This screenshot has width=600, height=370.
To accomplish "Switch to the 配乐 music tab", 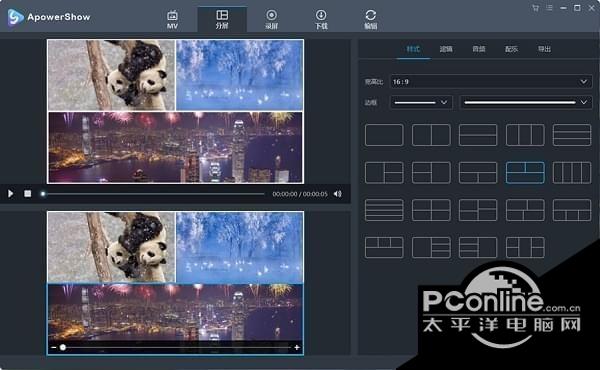I will (512, 49).
